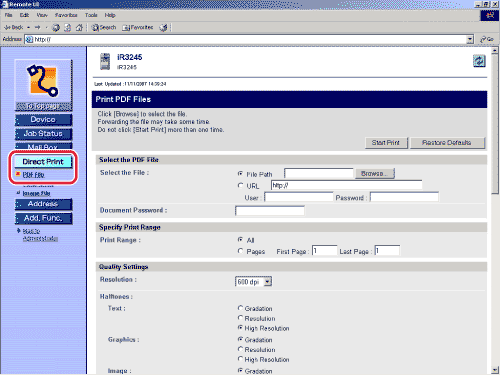Click the refresh icon beside iR3245 header

click(479, 61)
